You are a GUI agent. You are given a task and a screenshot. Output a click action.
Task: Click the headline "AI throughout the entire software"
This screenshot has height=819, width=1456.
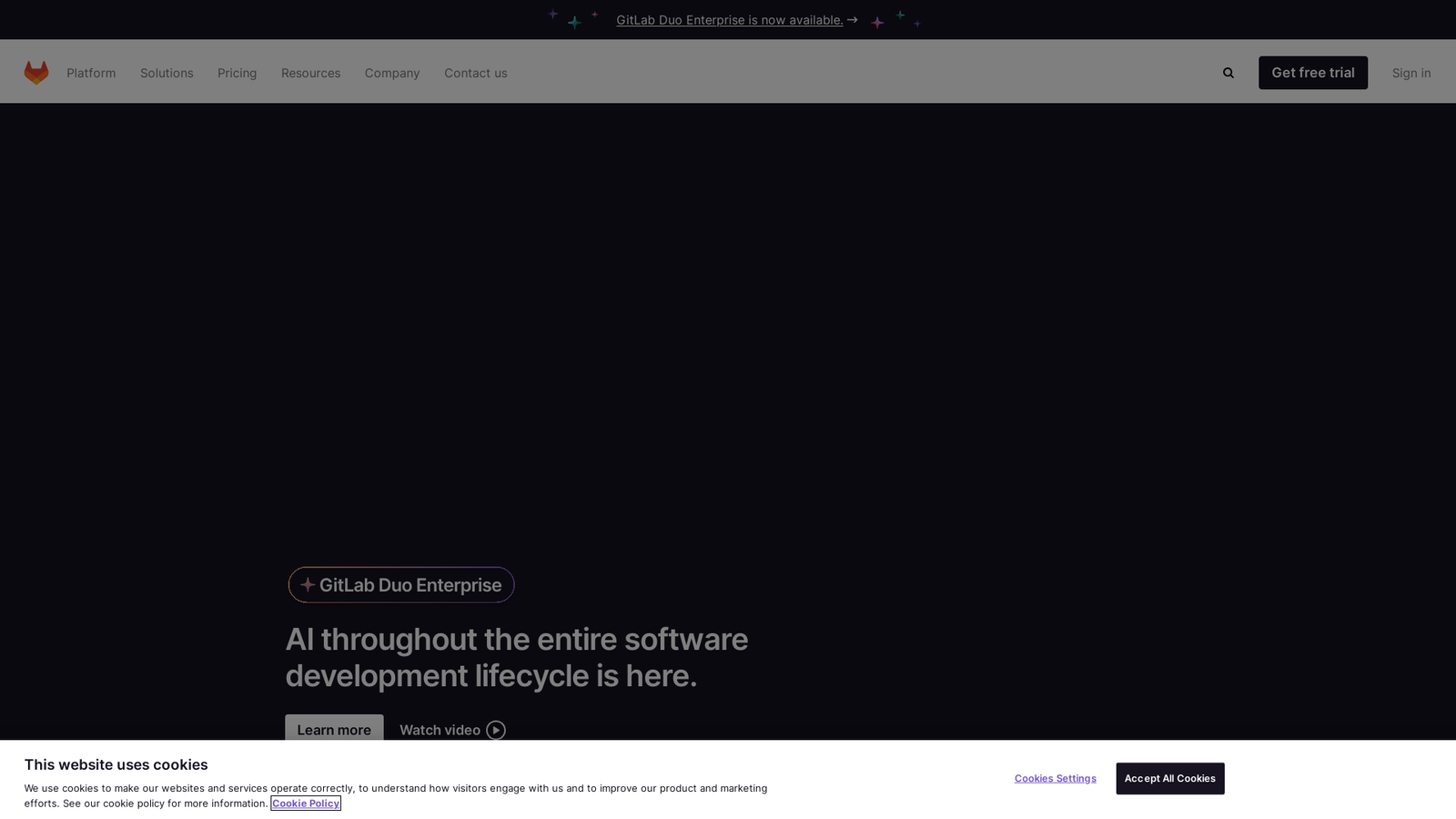pyautogui.click(x=517, y=639)
